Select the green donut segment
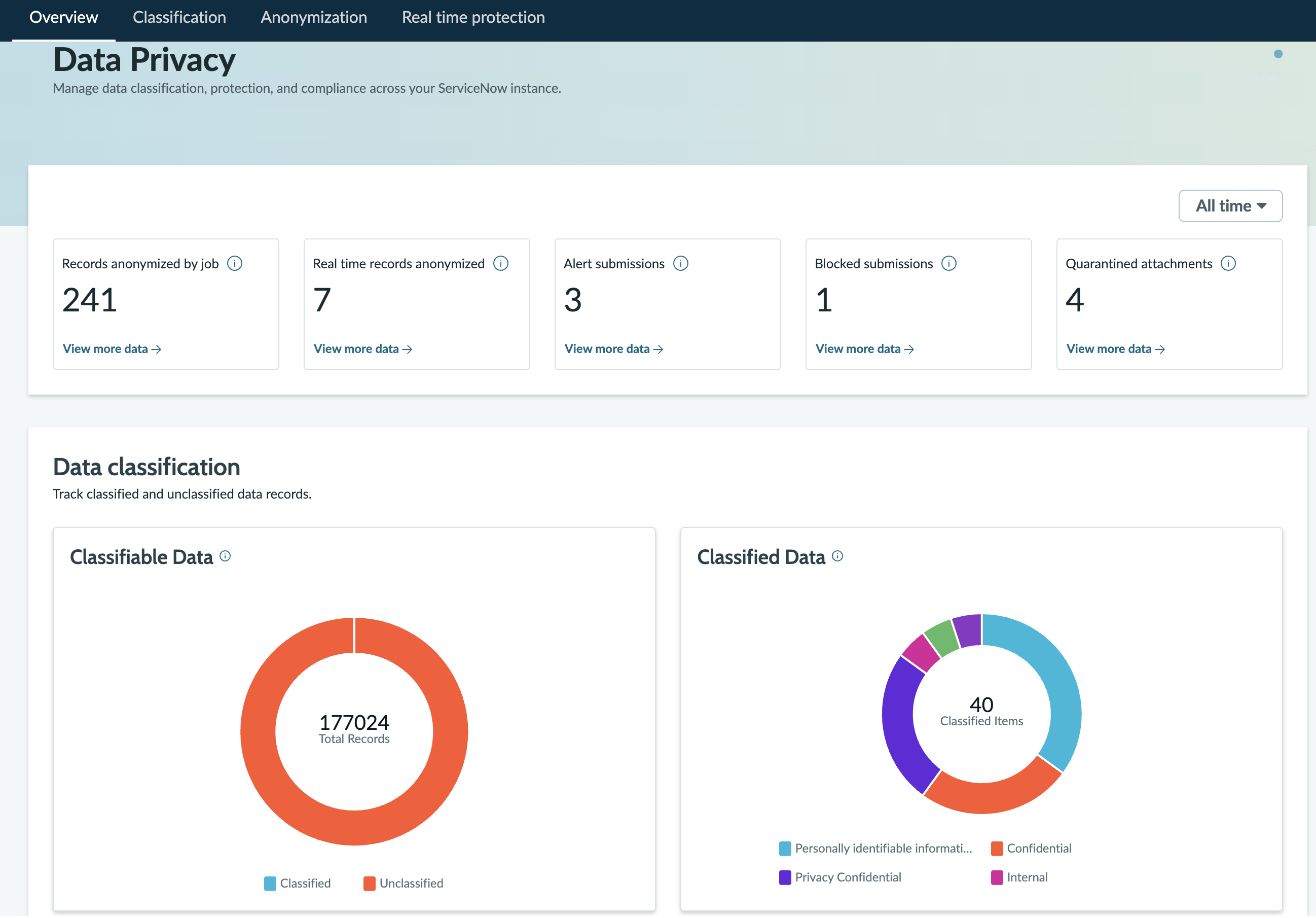Image resolution: width=1316 pixels, height=918 pixels. coord(942,638)
